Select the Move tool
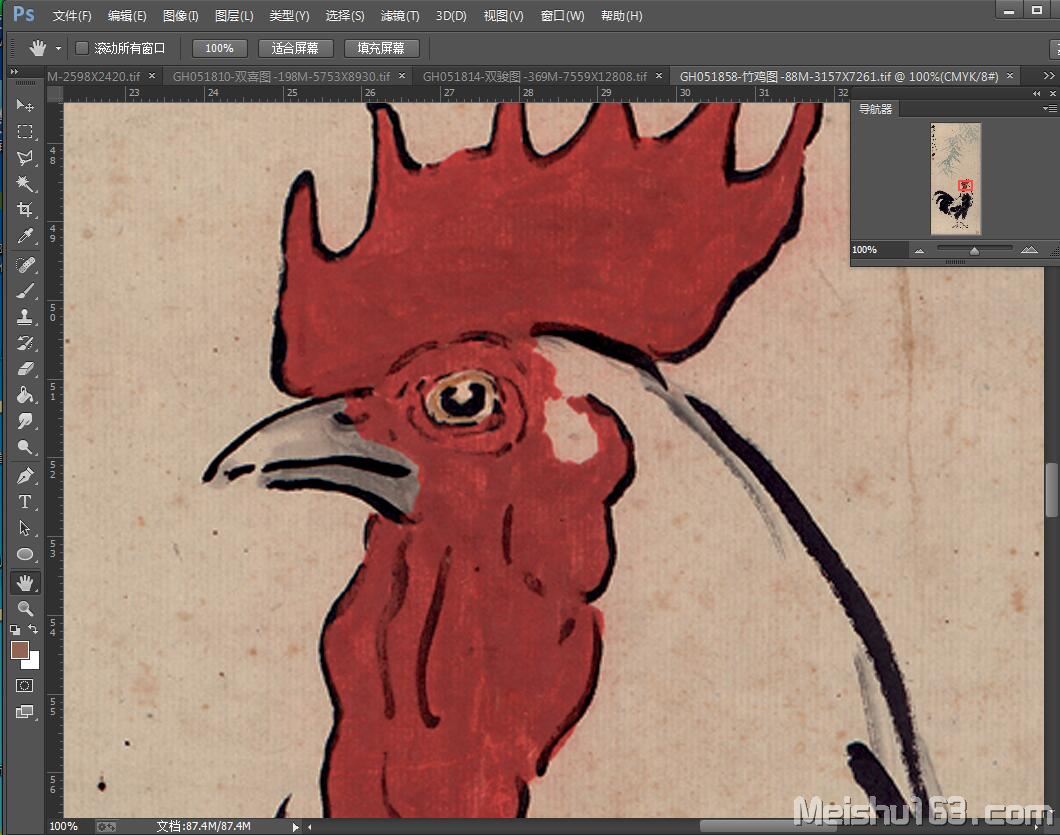This screenshot has width=1060, height=835. 25,105
